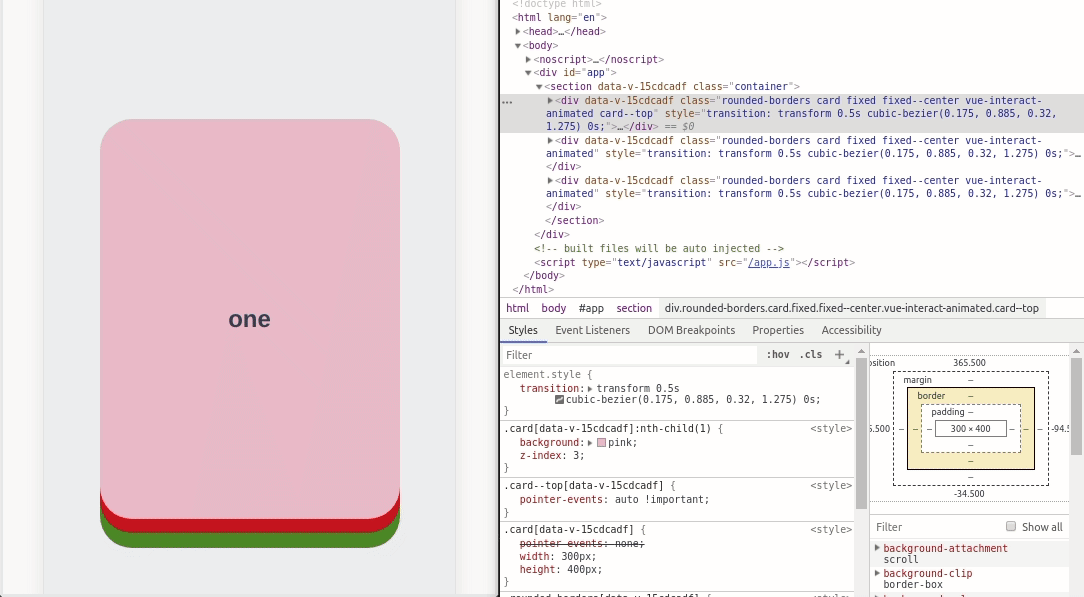Select div.rounded-borders.card breadcrumb item
This screenshot has height=597, width=1084.
pyautogui.click(x=852, y=308)
